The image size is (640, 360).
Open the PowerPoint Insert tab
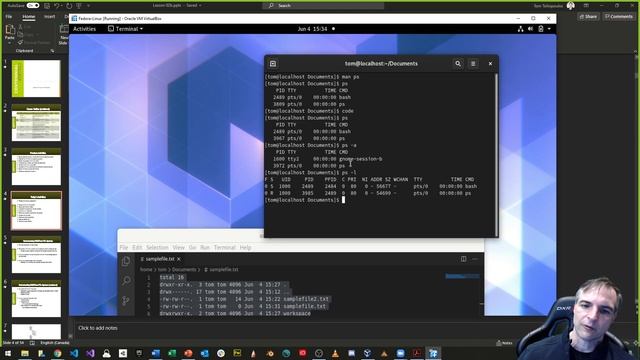pos(49,17)
